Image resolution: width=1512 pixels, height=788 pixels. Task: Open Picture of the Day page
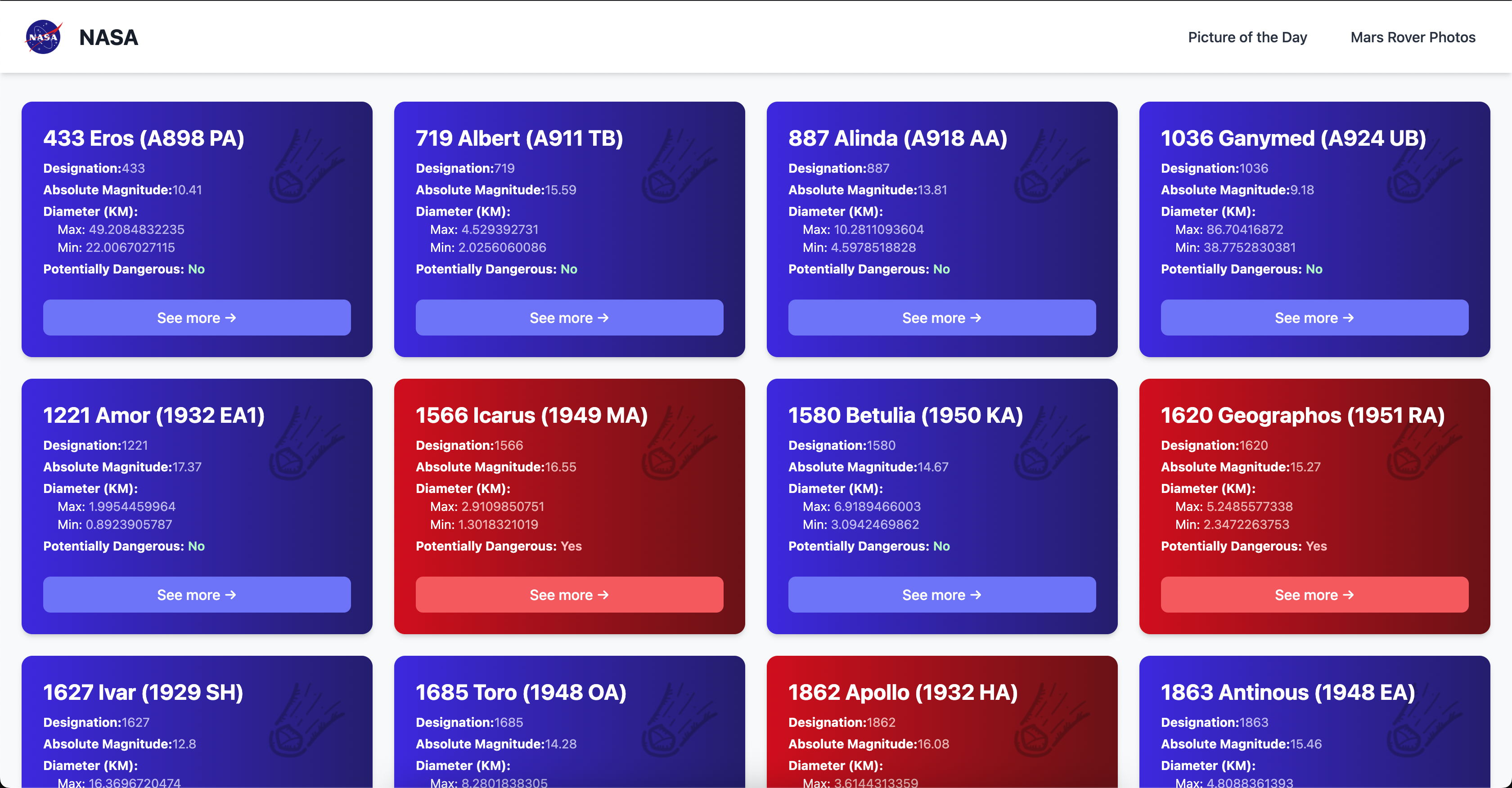point(1247,37)
